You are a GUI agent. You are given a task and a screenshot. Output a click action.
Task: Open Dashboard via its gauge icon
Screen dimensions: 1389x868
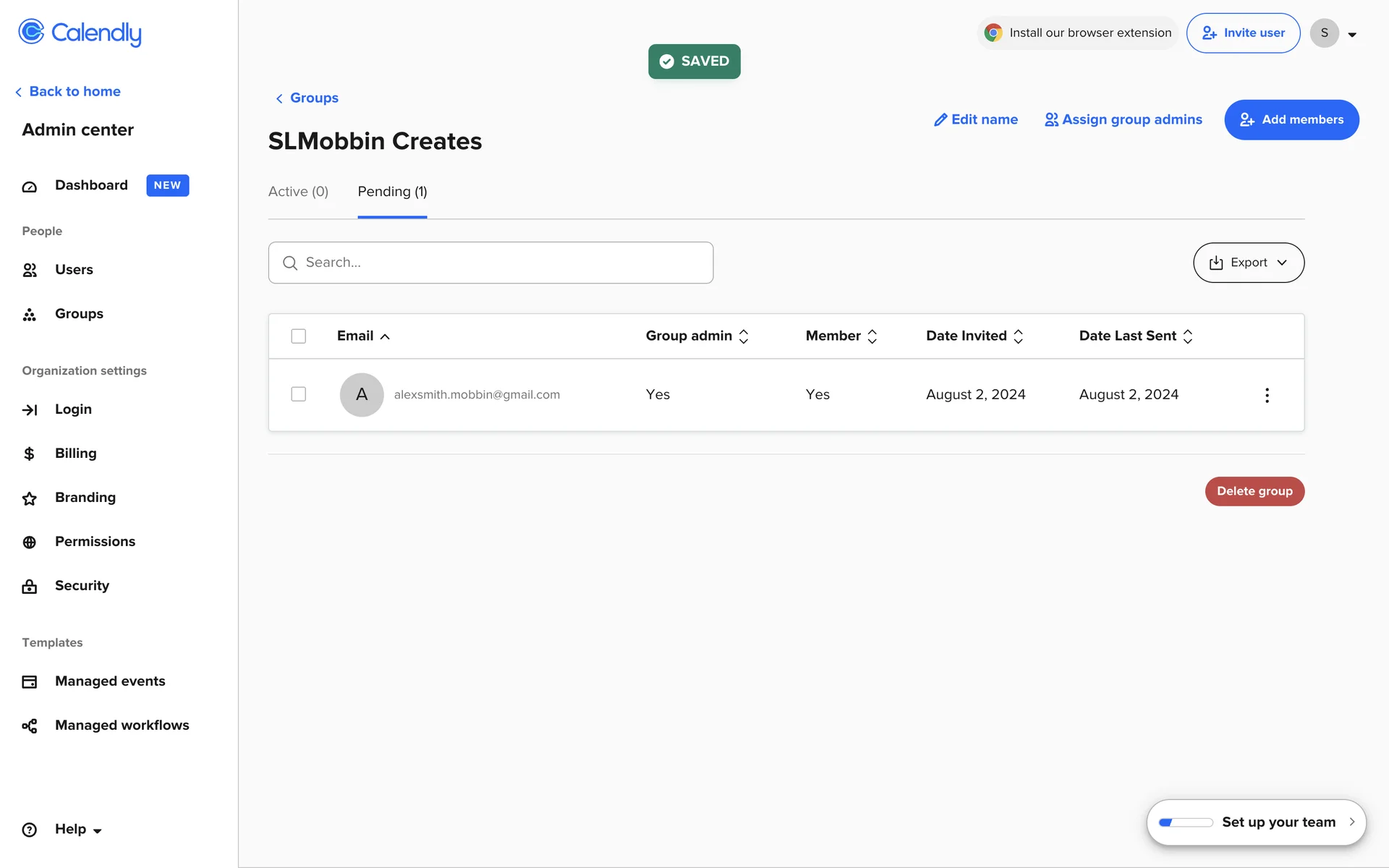coord(30,187)
